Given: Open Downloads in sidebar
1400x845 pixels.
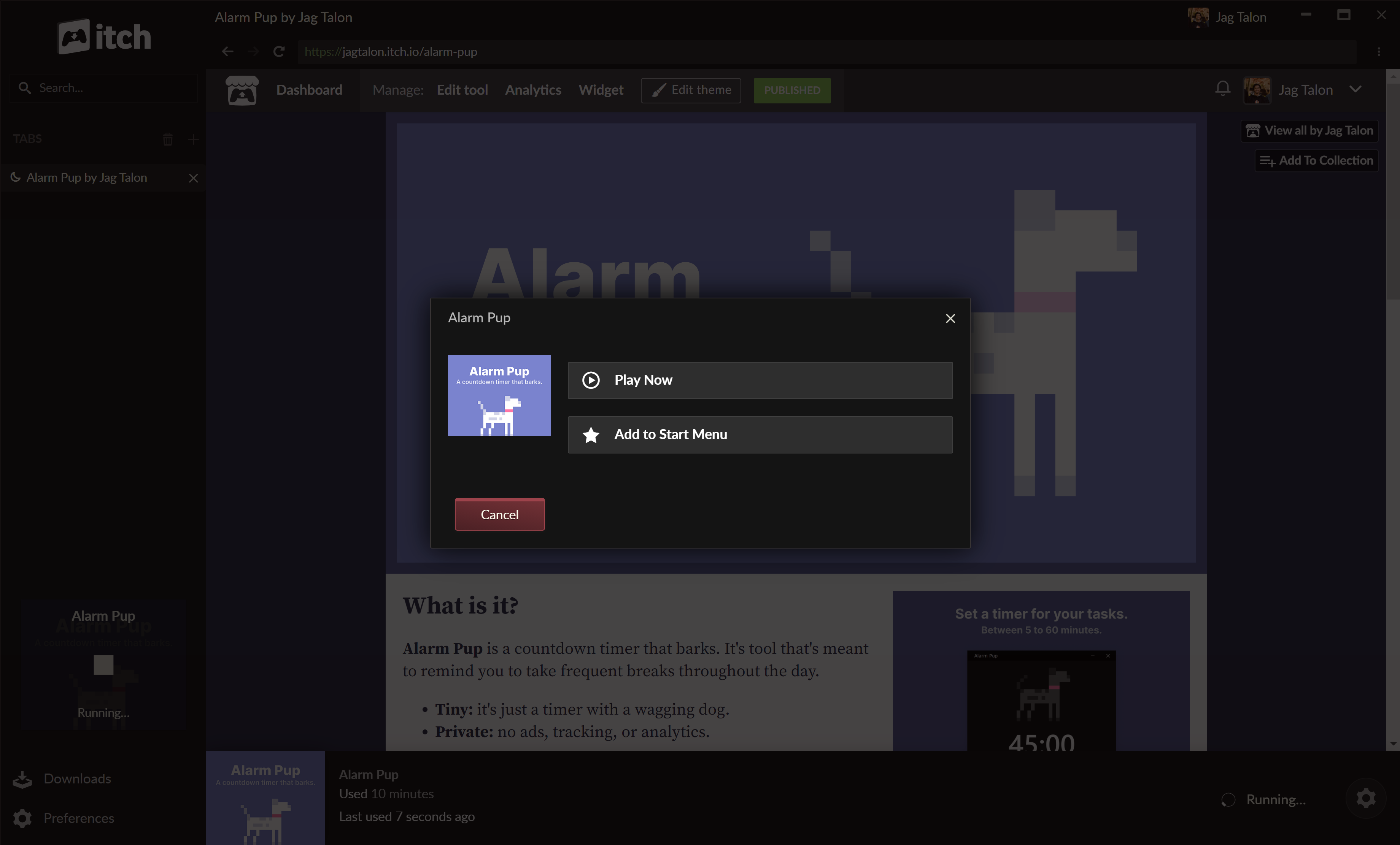Looking at the screenshot, I should (77, 778).
